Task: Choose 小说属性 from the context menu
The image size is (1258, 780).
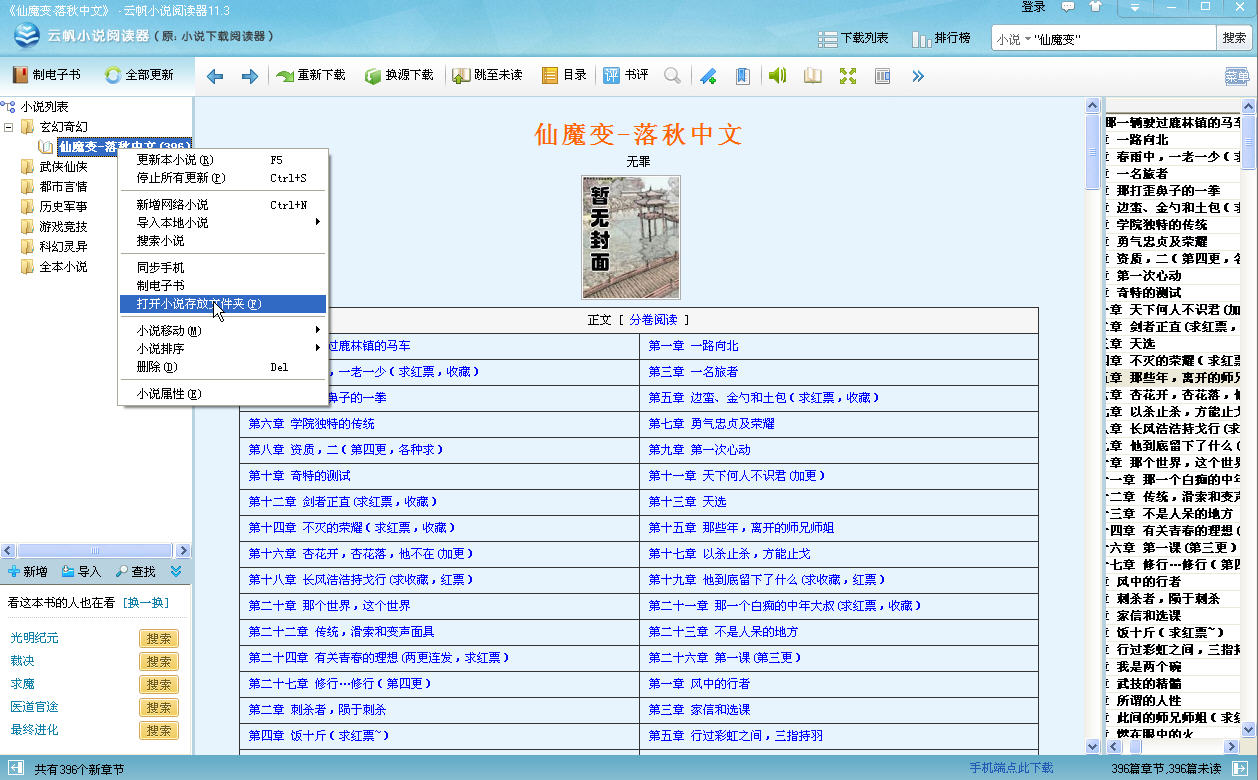Action: click(168, 394)
